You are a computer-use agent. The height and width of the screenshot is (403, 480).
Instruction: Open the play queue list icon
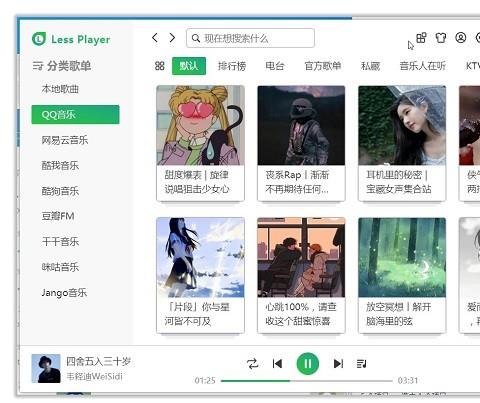pyautogui.click(x=361, y=363)
